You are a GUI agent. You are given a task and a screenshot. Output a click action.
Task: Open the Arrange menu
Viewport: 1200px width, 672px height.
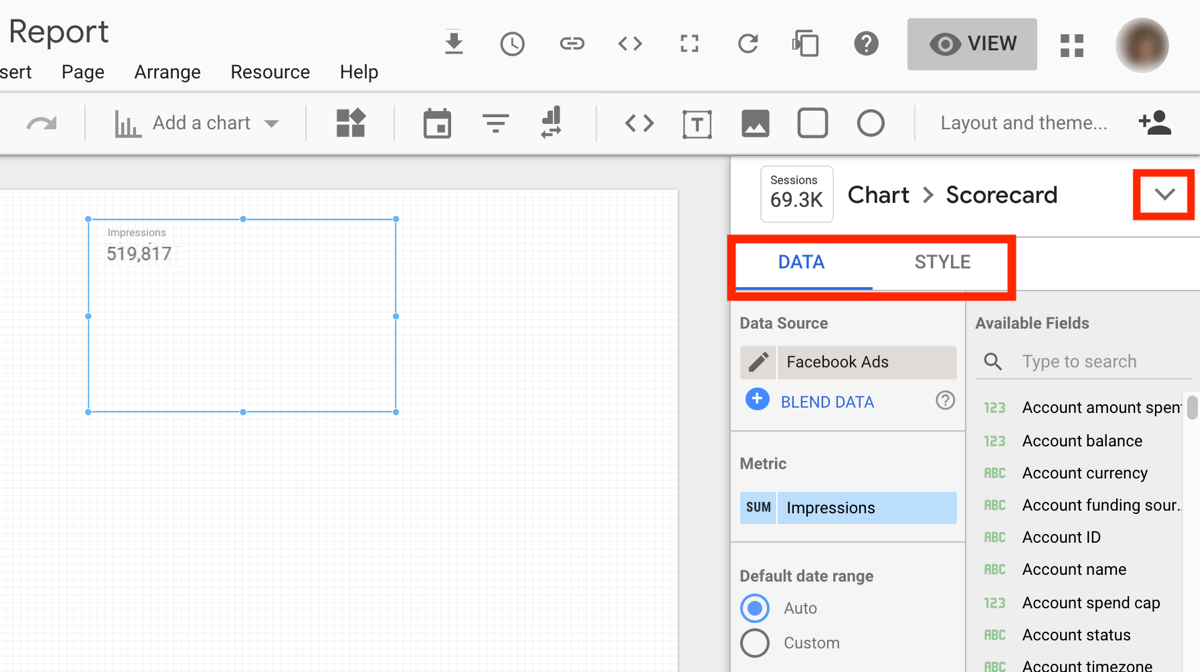(167, 72)
